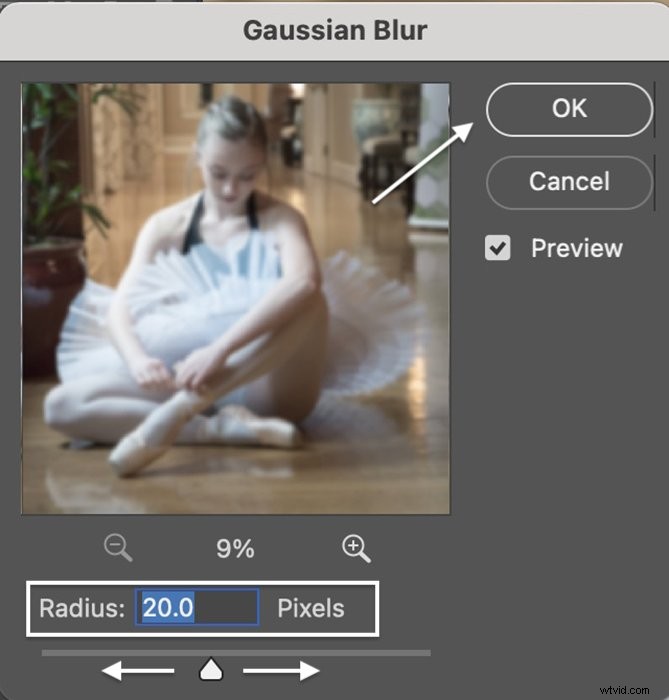Click the Radius label

click(x=82, y=608)
